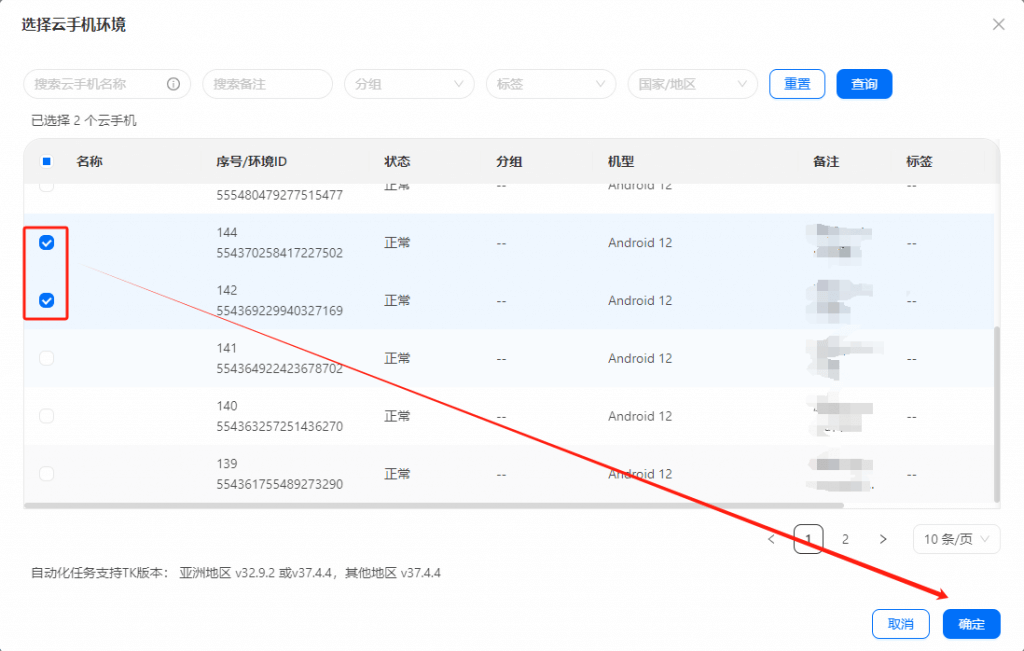1024x651 pixels.
Task: Open the 国家/地区 country filter
Action: (x=692, y=84)
